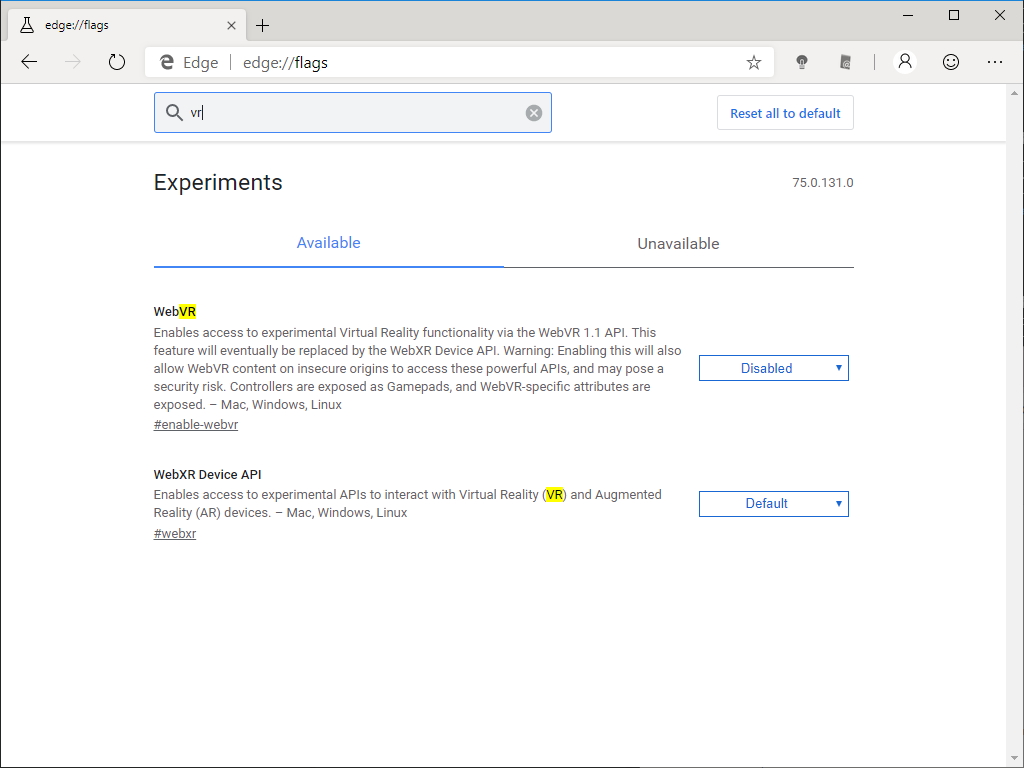
Task: Click Reset all to default button
Action: 785,113
